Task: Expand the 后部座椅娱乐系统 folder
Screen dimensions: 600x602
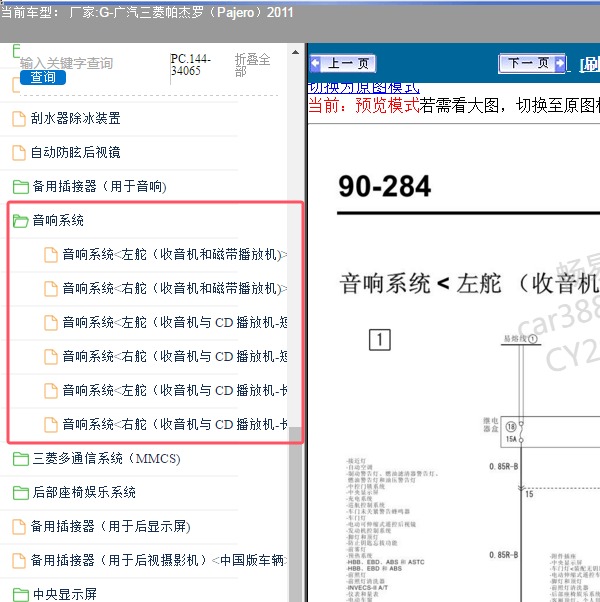Action: coord(84,492)
